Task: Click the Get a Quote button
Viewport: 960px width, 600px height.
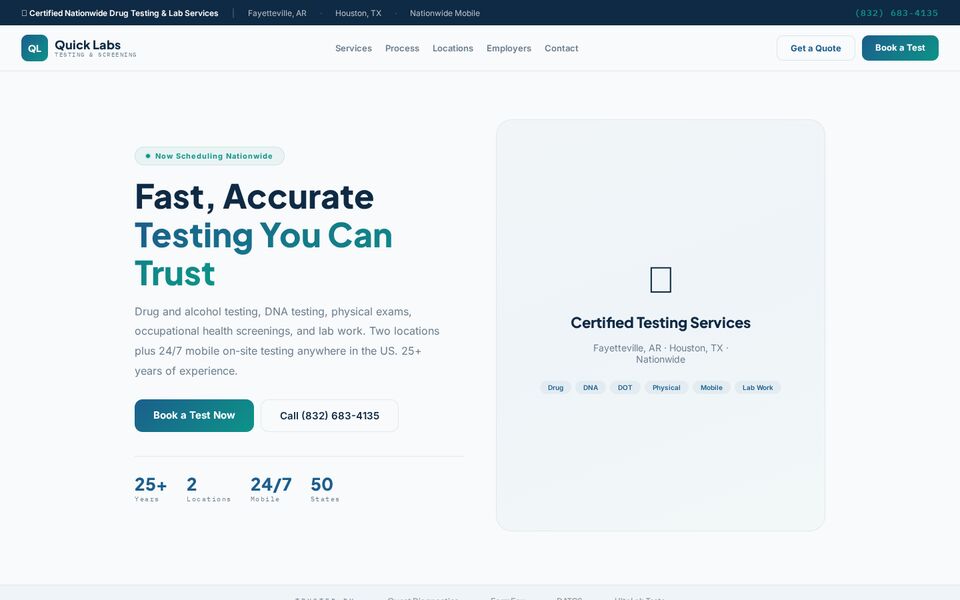Action: tap(816, 48)
